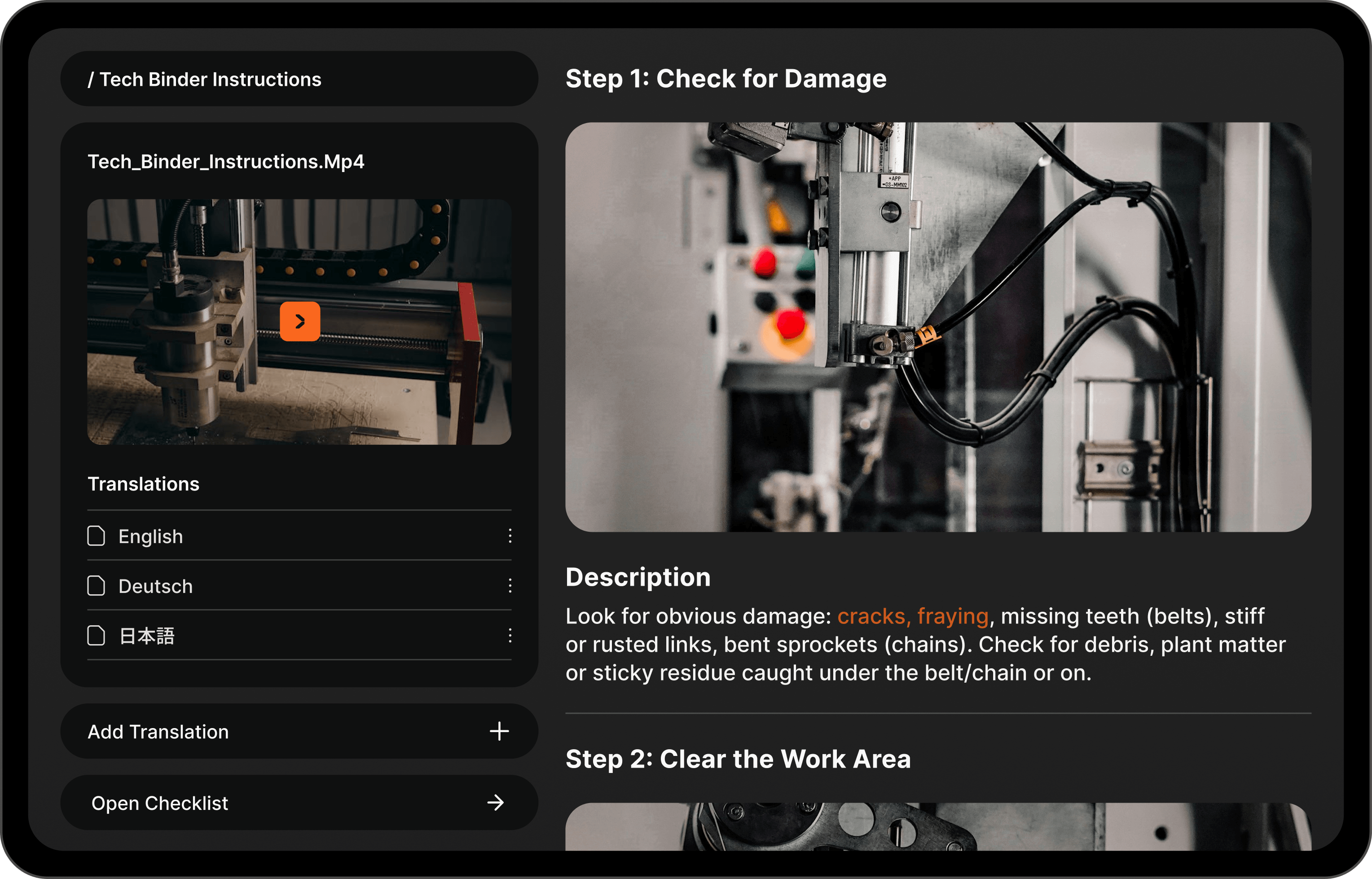Open the three-dot menu for 日本語
This screenshot has width=1372, height=879.
(510, 635)
